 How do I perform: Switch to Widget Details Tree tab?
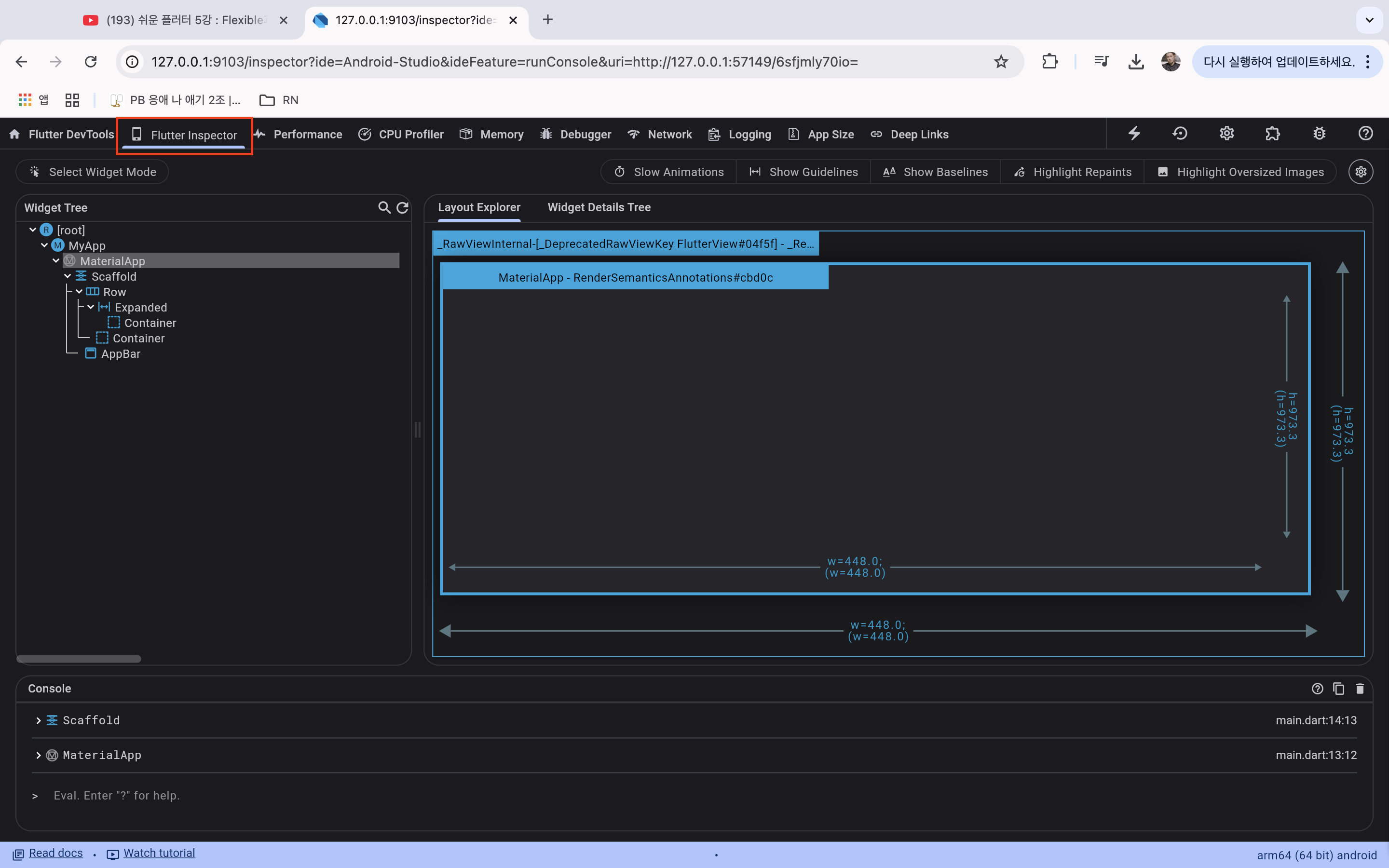pos(599,207)
